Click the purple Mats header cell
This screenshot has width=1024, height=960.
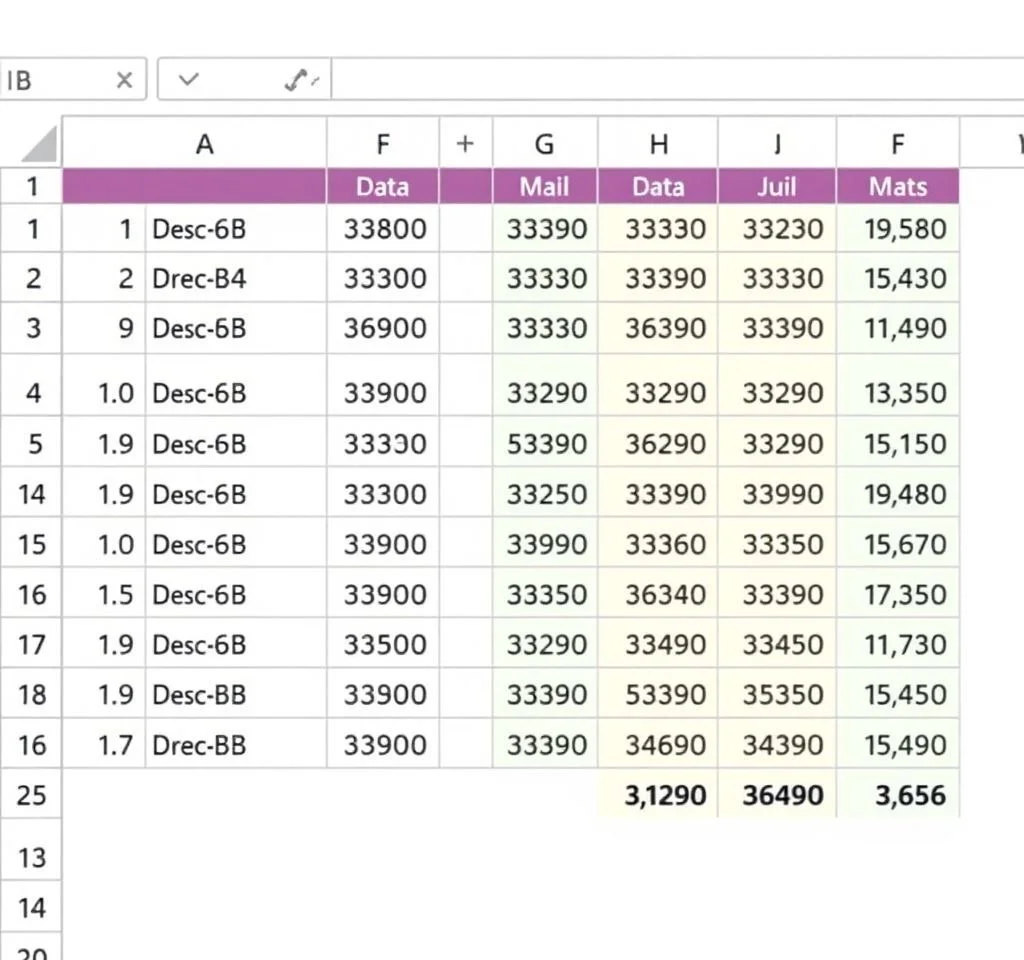(897, 187)
